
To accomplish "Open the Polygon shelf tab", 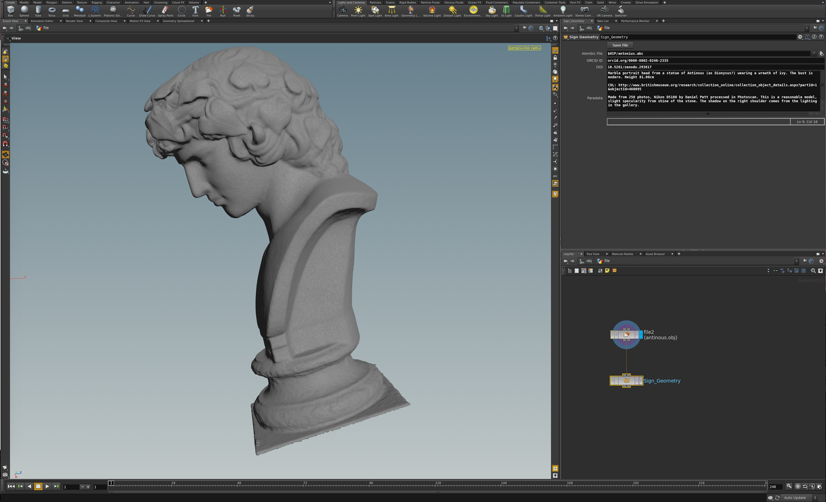I will click(52, 3).
